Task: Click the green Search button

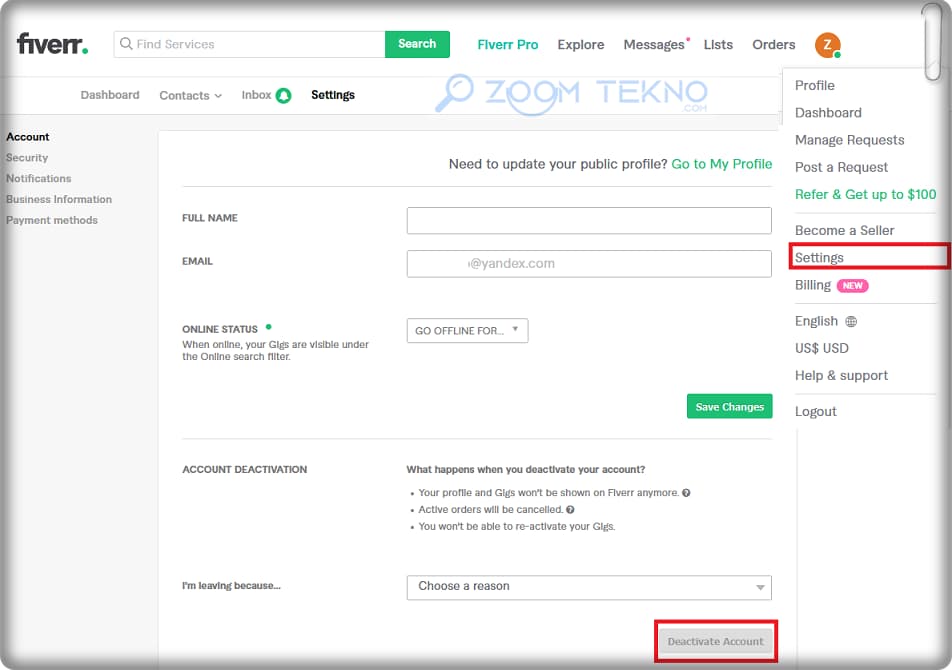Action: (417, 44)
